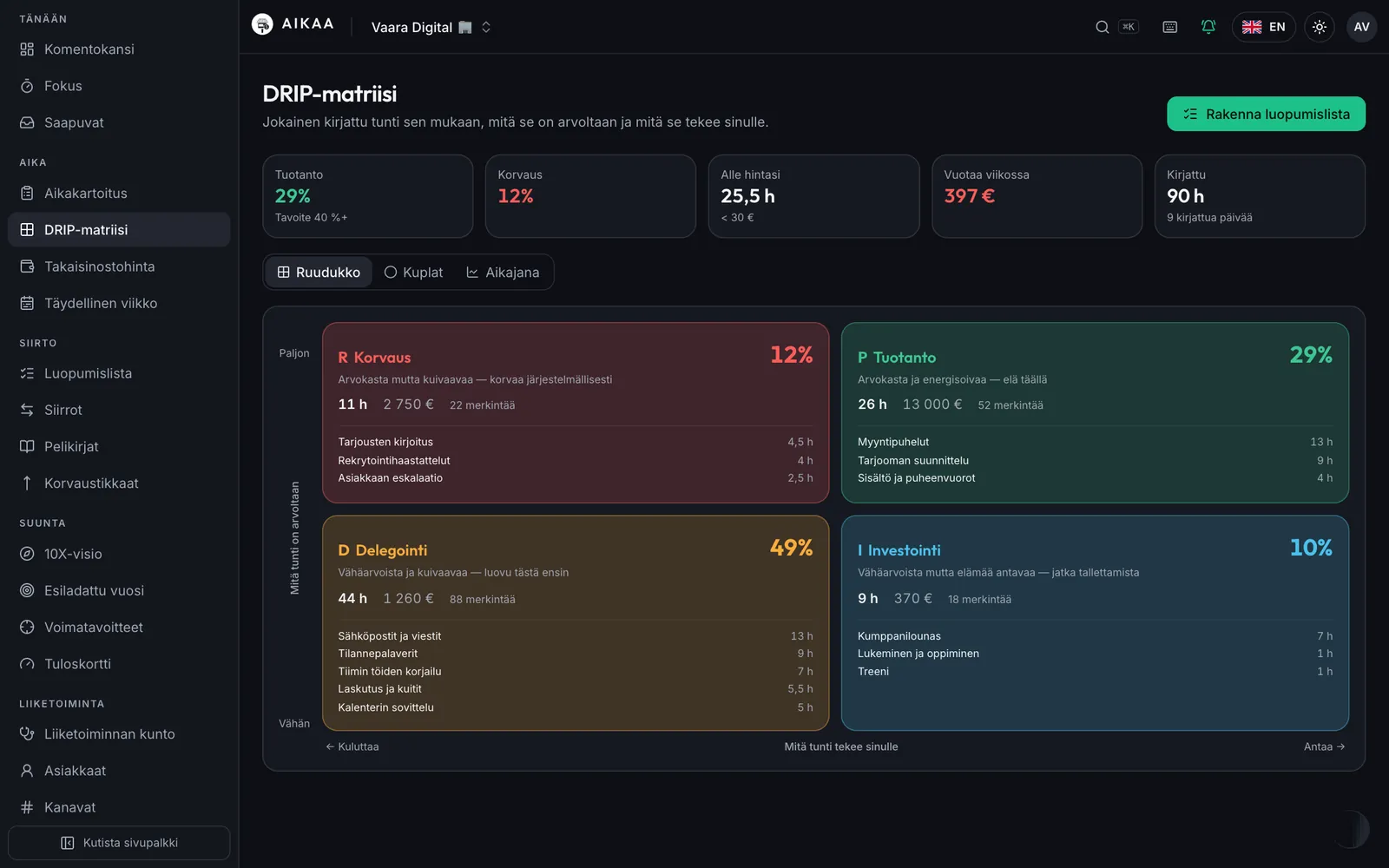Select the Sähköpostit ja viestit row
Screen dimensions: 1389x868
click(x=576, y=636)
